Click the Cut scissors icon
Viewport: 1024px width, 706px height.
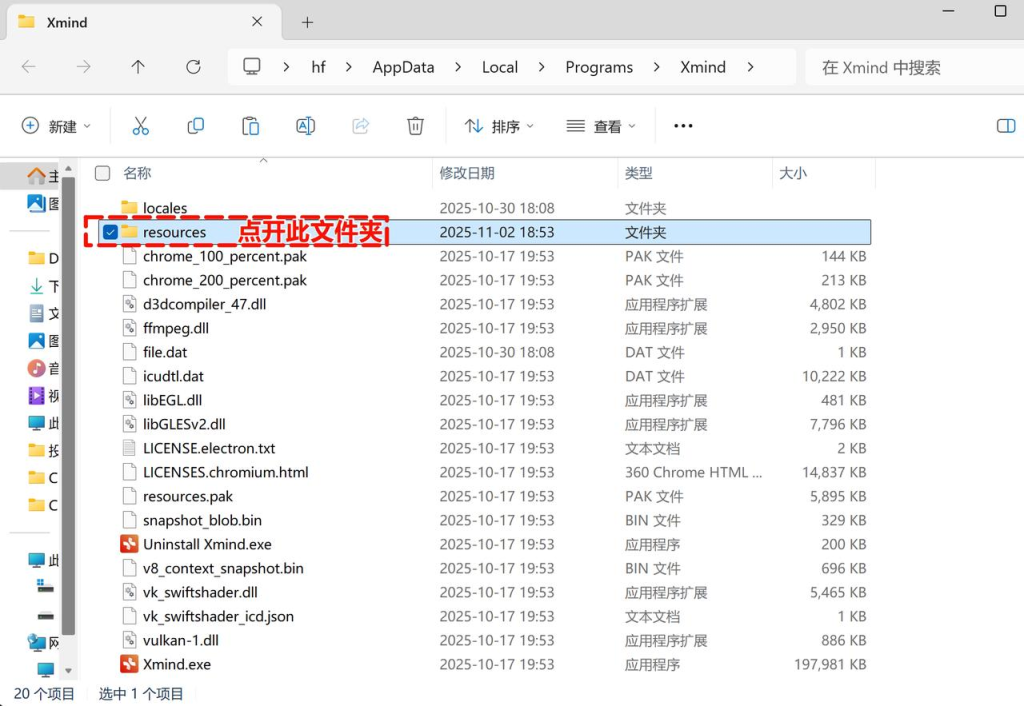pos(140,125)
